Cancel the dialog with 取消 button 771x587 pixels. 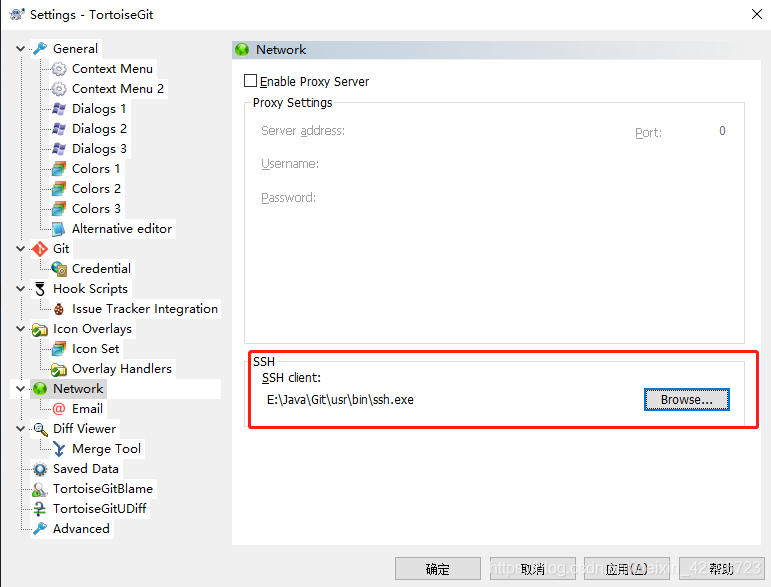(x=533, y=569)
